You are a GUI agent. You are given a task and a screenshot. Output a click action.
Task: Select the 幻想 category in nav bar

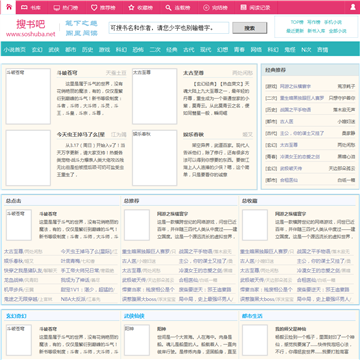click(x=222, y=50)
